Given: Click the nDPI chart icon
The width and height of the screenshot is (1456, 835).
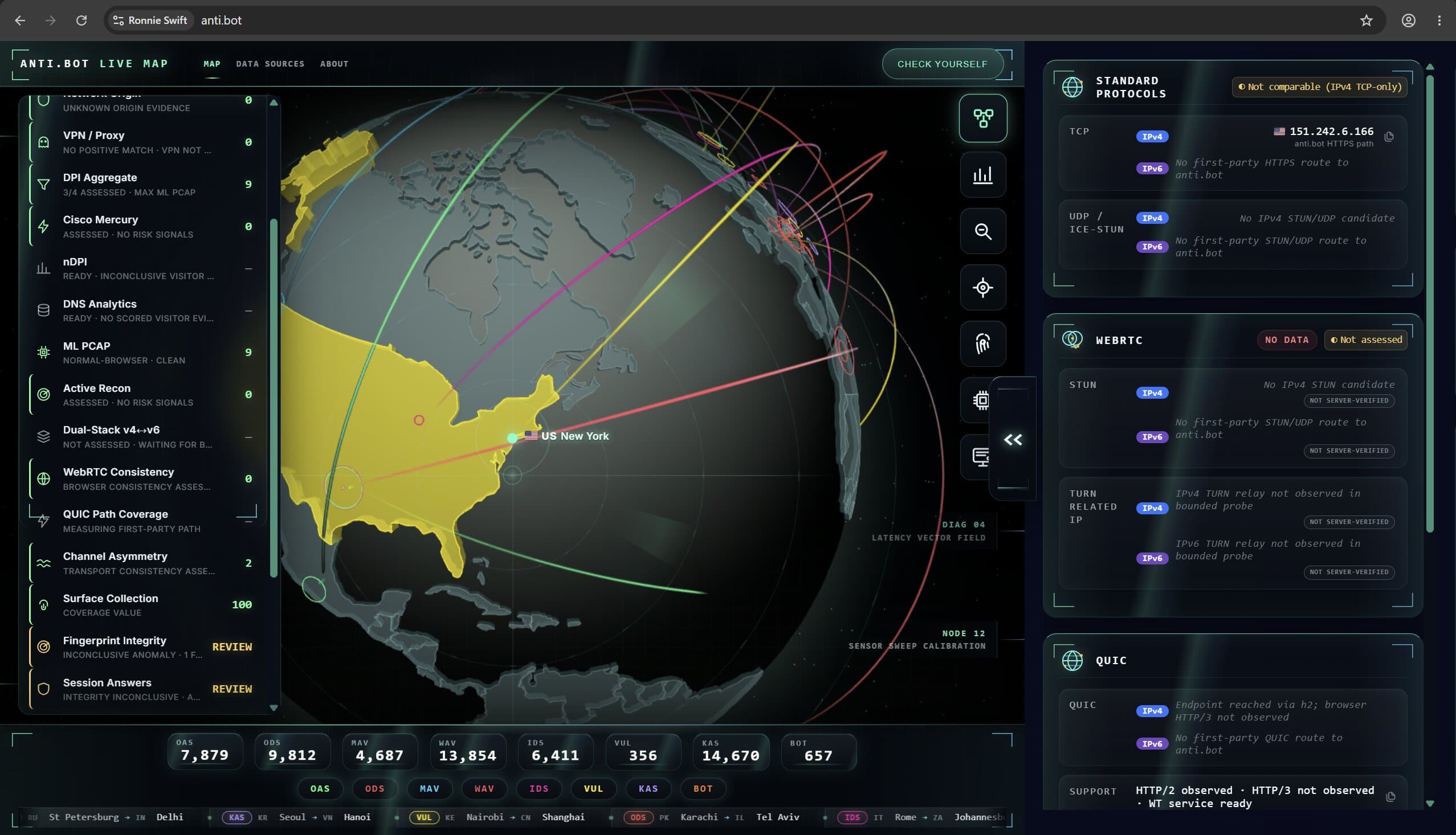Looking at the screenshot, I should (44, 268).
